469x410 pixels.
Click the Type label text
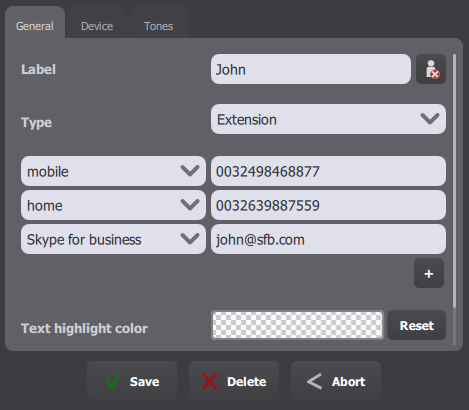pos(36,122)
